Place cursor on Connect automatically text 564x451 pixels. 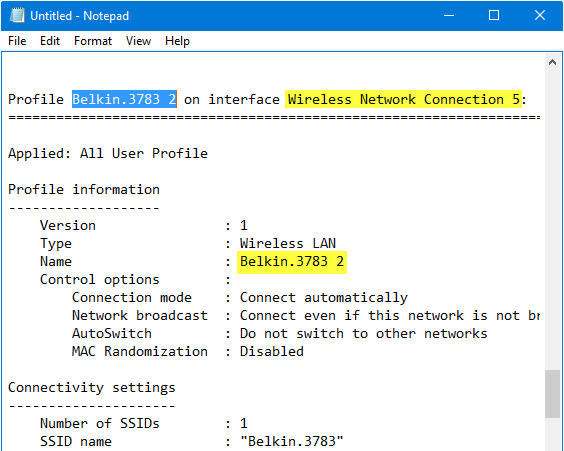[x=324, y=297]
